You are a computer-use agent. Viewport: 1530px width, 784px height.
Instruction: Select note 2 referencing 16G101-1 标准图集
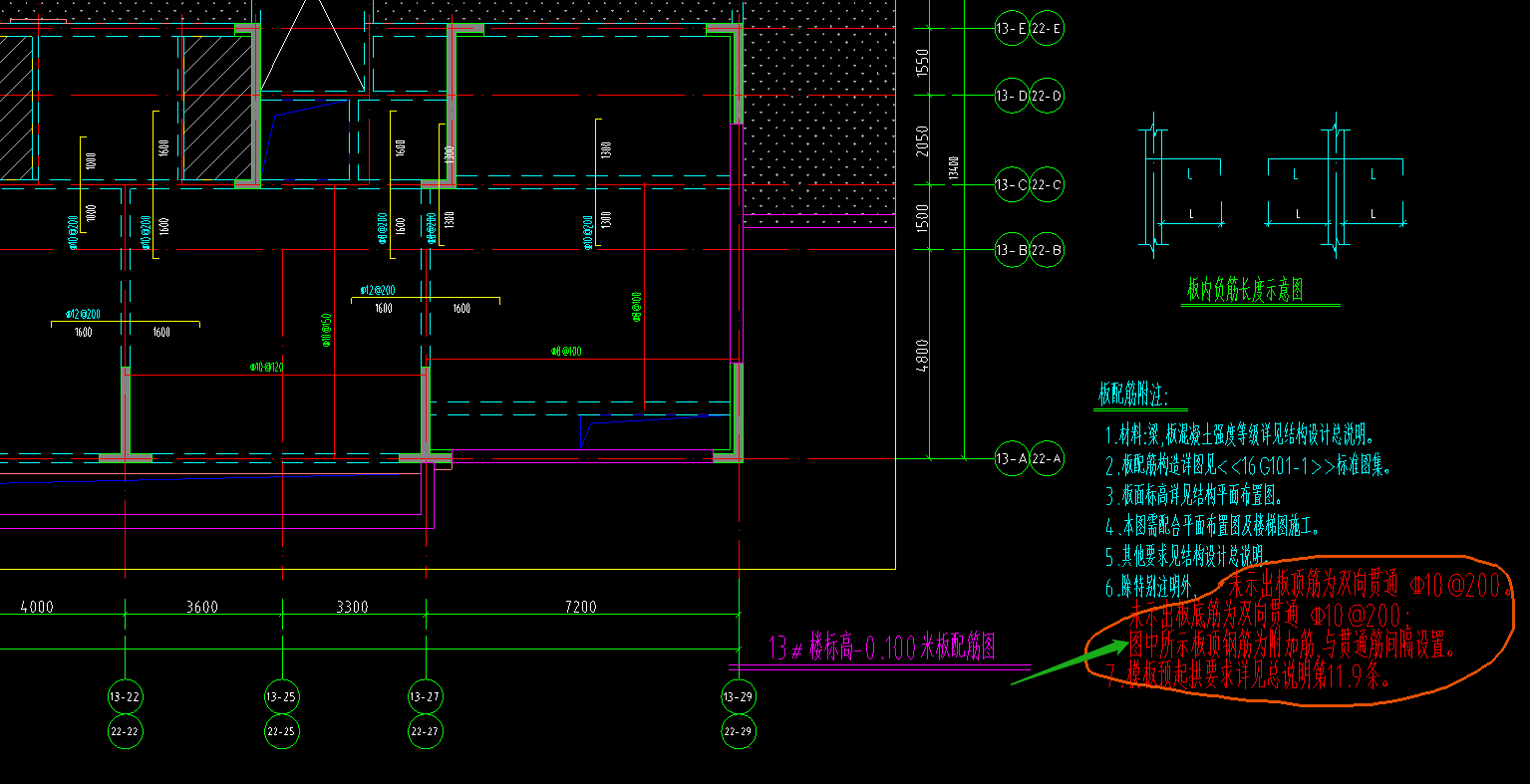(1249, 465)
